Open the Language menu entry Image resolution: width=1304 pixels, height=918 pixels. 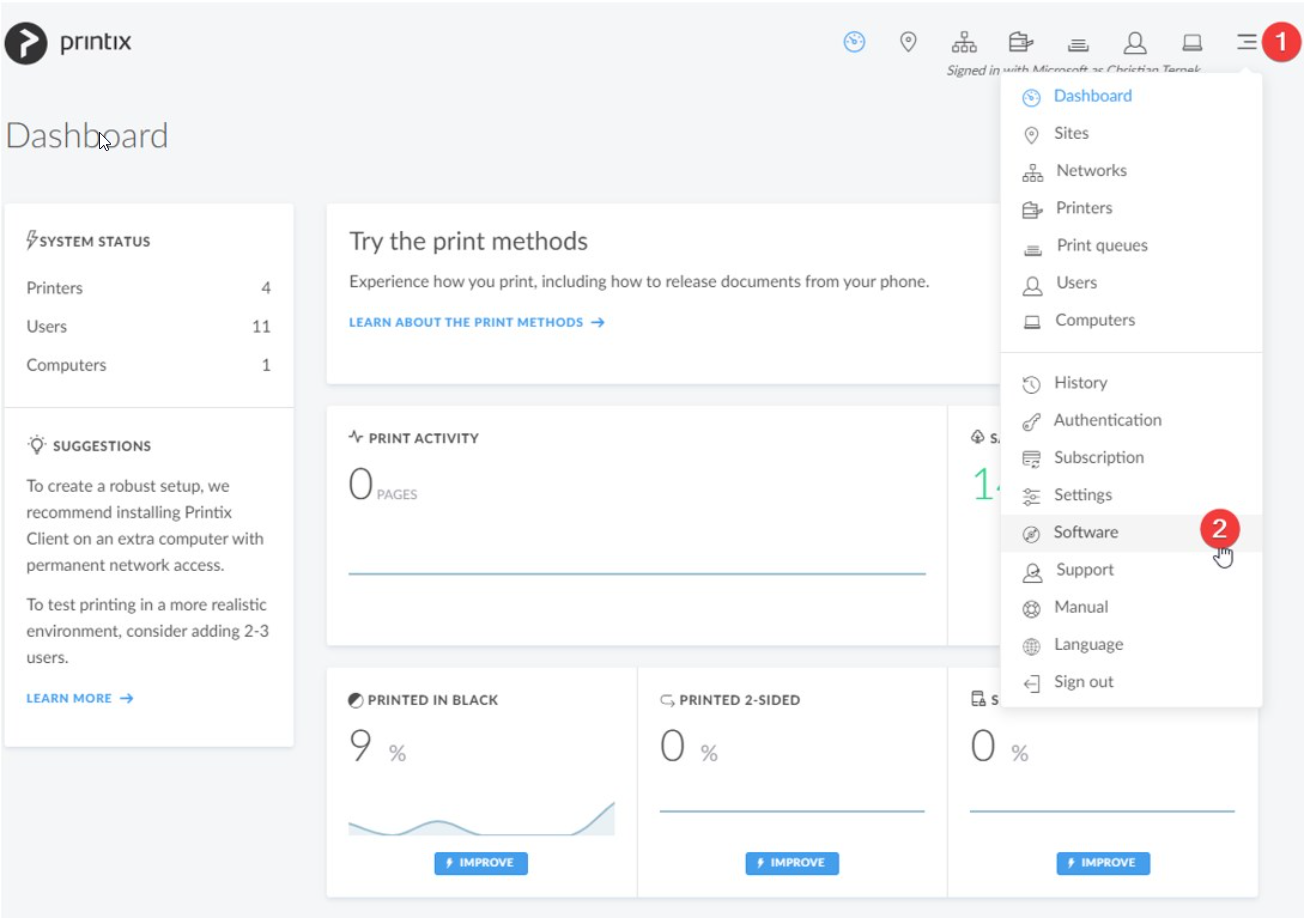[1087, 644]
